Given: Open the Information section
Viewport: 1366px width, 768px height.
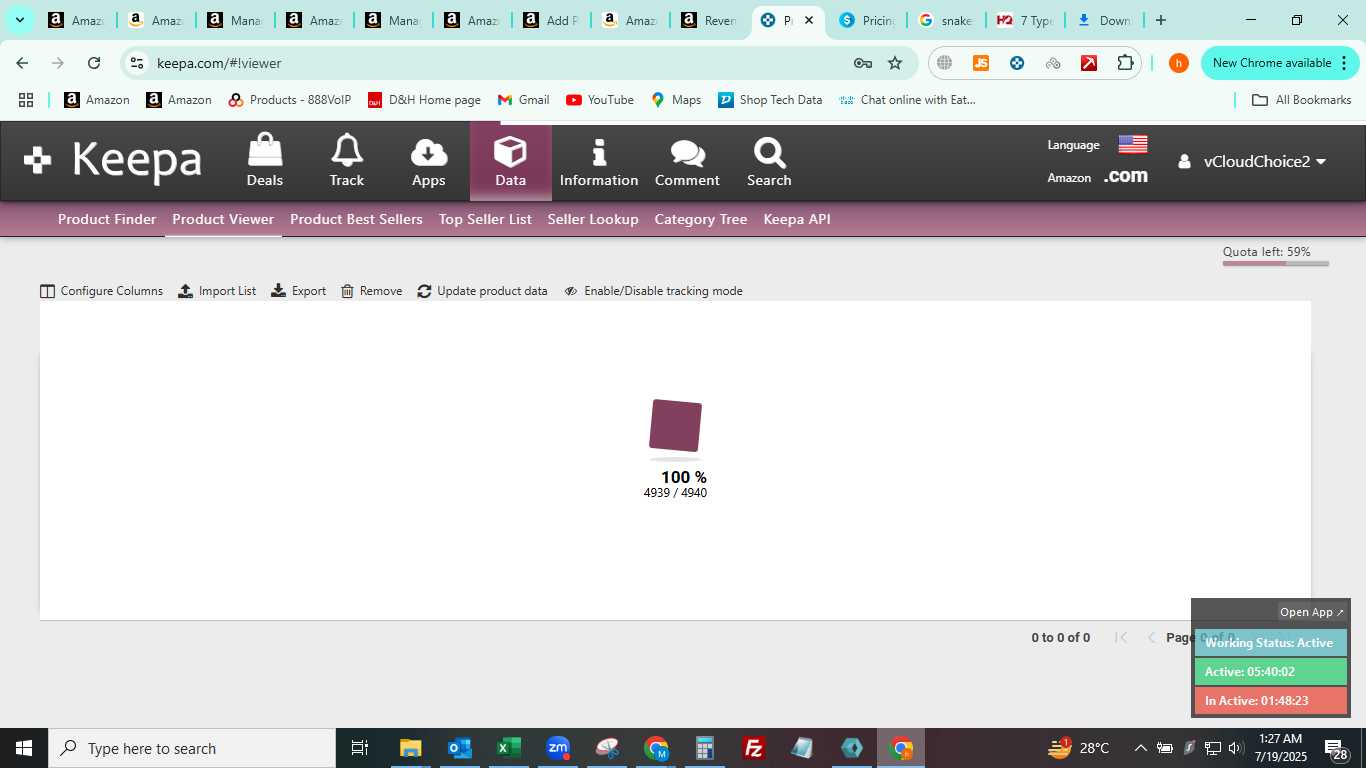Looking at the screenshot, I should tap(599, 161).
